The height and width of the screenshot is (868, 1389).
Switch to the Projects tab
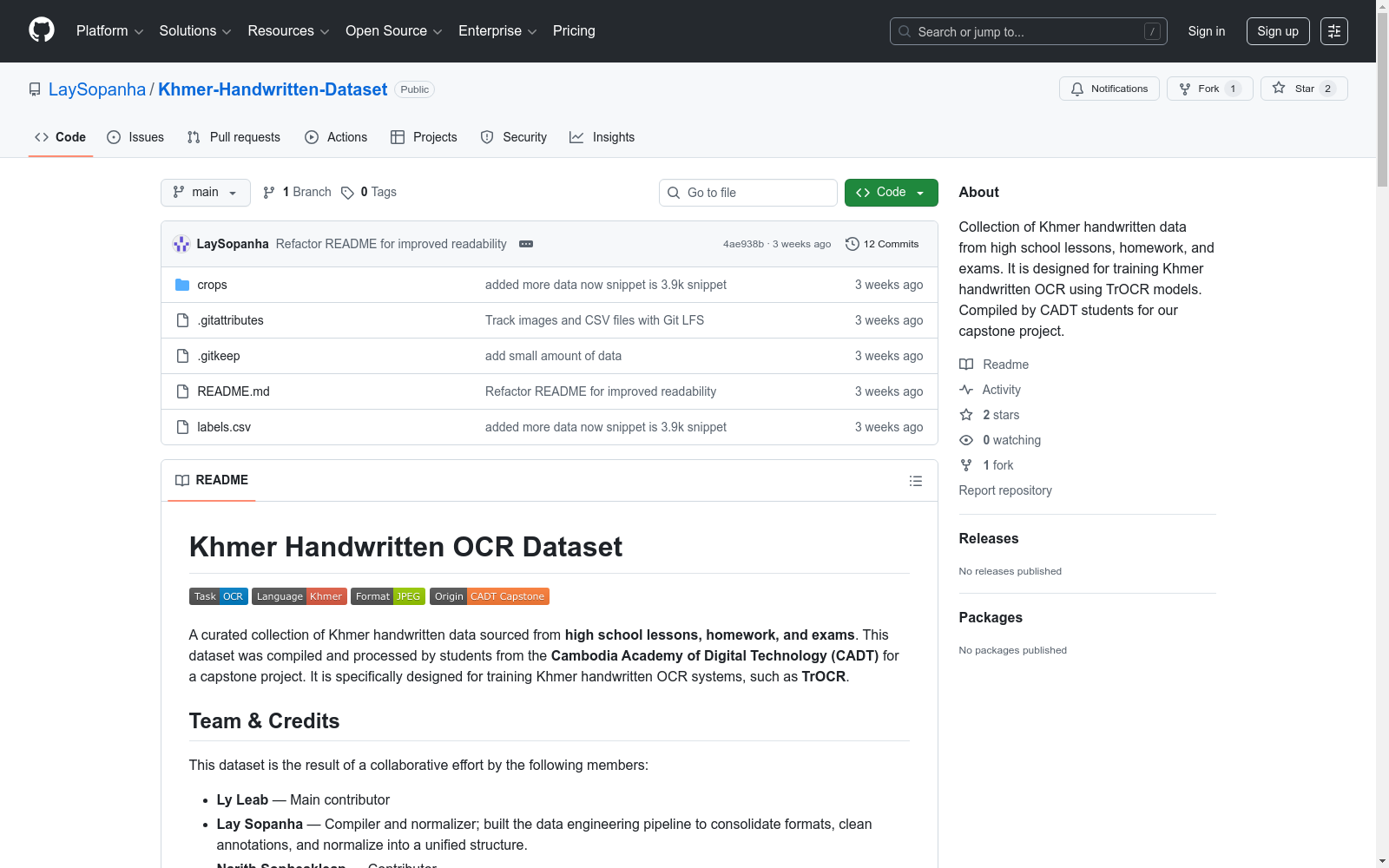424,137
